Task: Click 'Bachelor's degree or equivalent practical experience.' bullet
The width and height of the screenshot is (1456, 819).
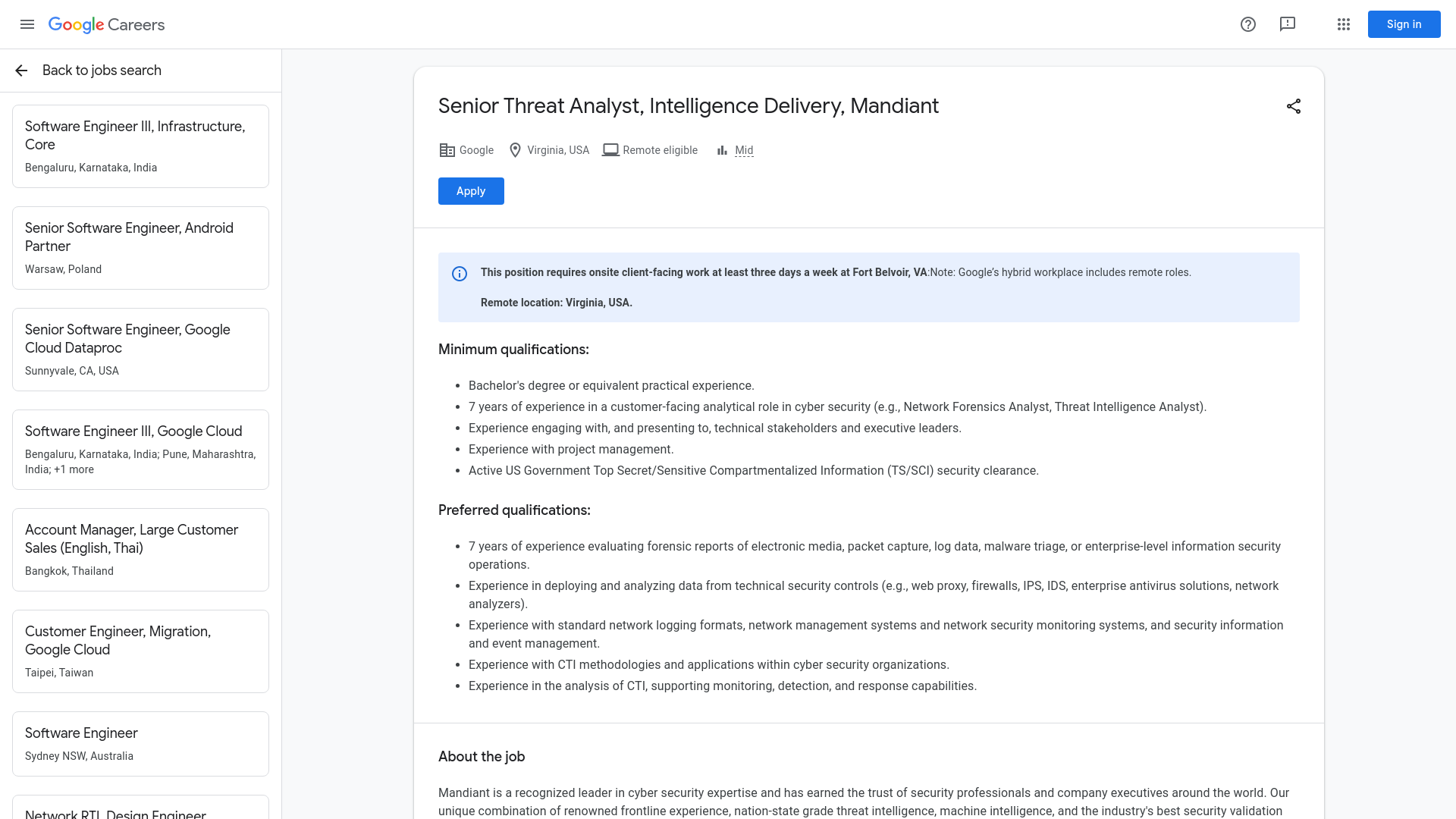Action: tap(611, 386)
